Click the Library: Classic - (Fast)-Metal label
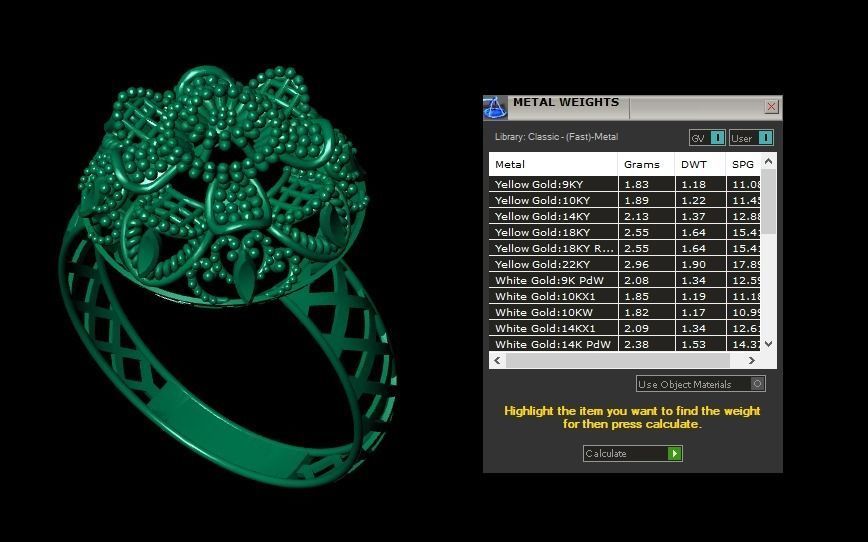The width and height of the screenshot is (868, 542). 556,137
